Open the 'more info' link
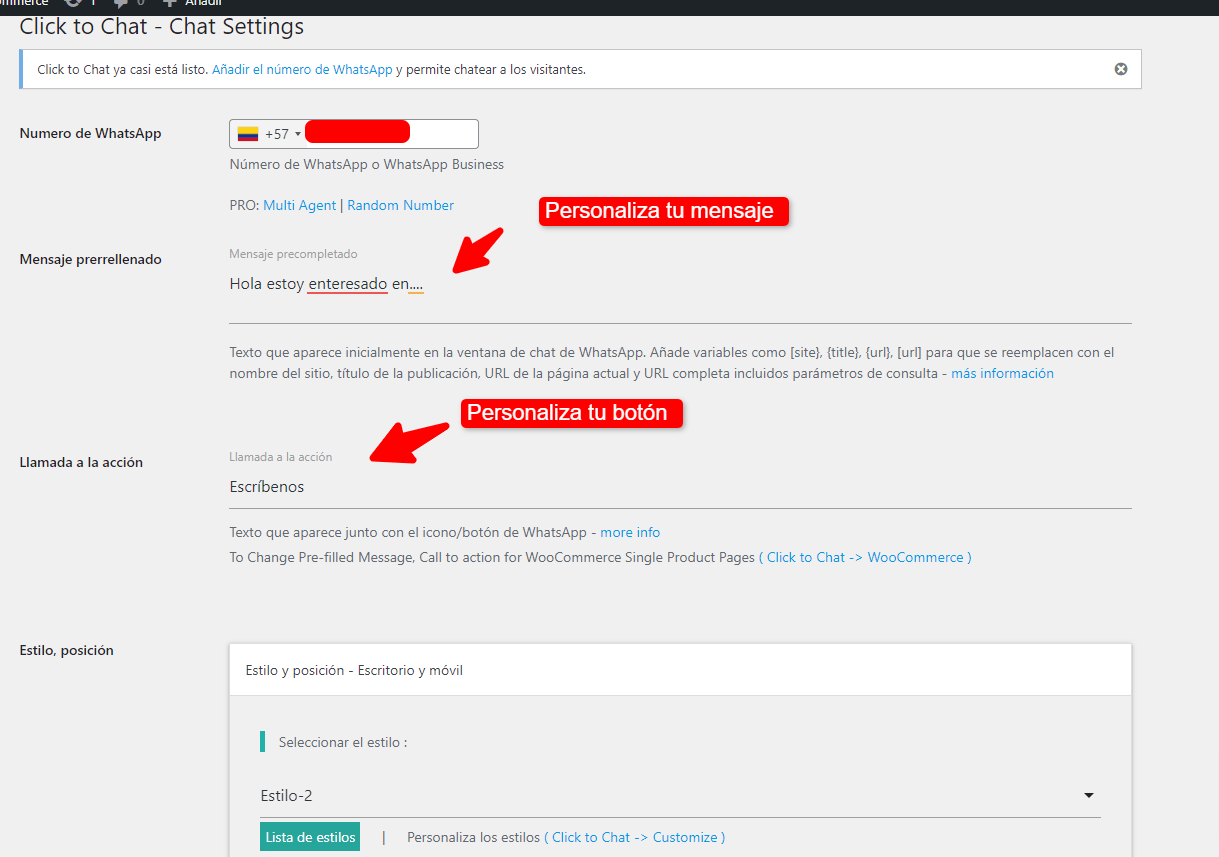 [630, 532]
